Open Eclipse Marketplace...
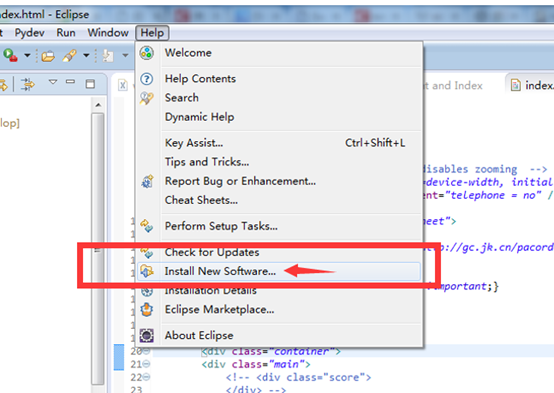 tap(279, 310)
